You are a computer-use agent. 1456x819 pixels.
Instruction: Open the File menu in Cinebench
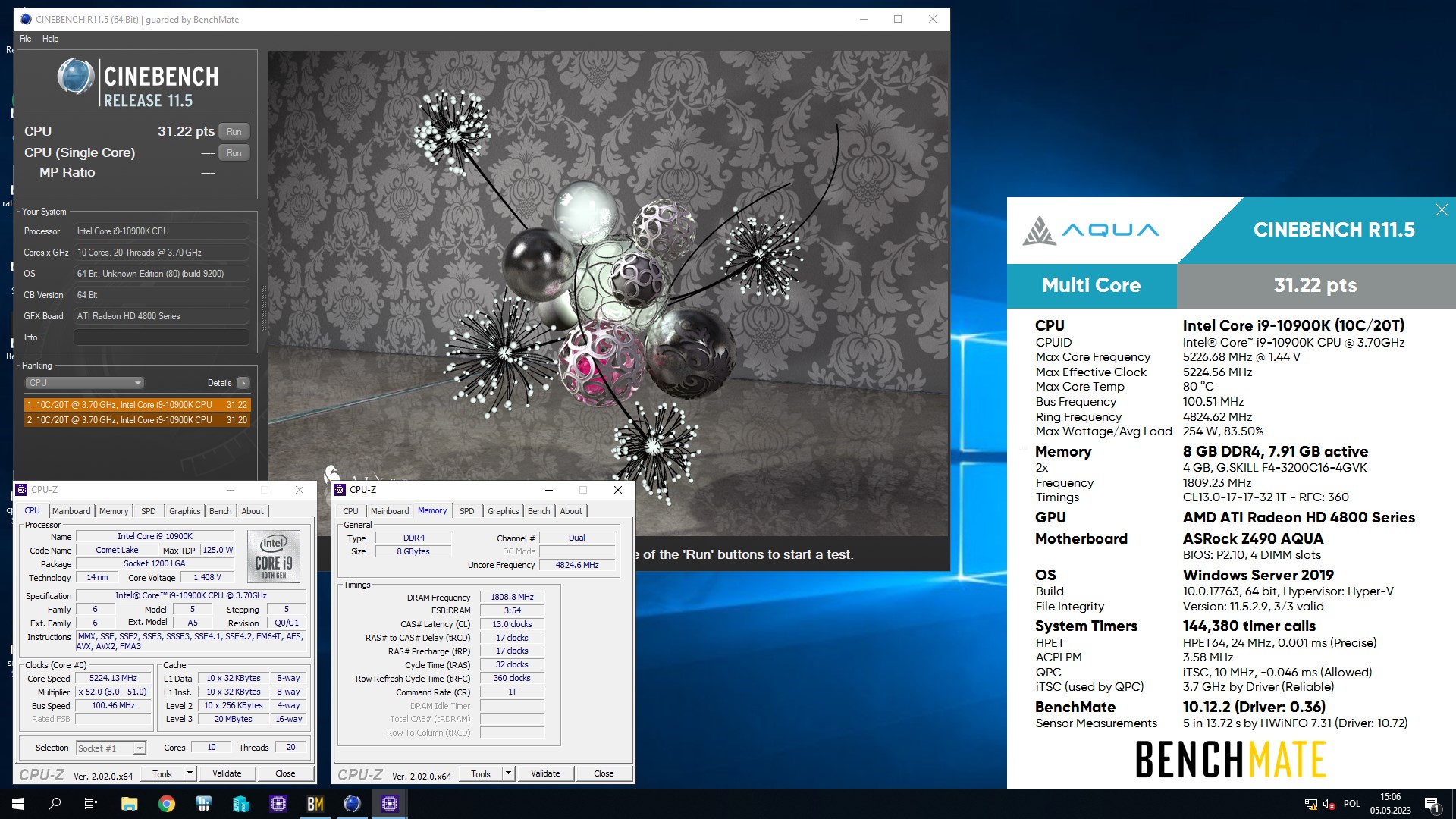click(26, 39)
